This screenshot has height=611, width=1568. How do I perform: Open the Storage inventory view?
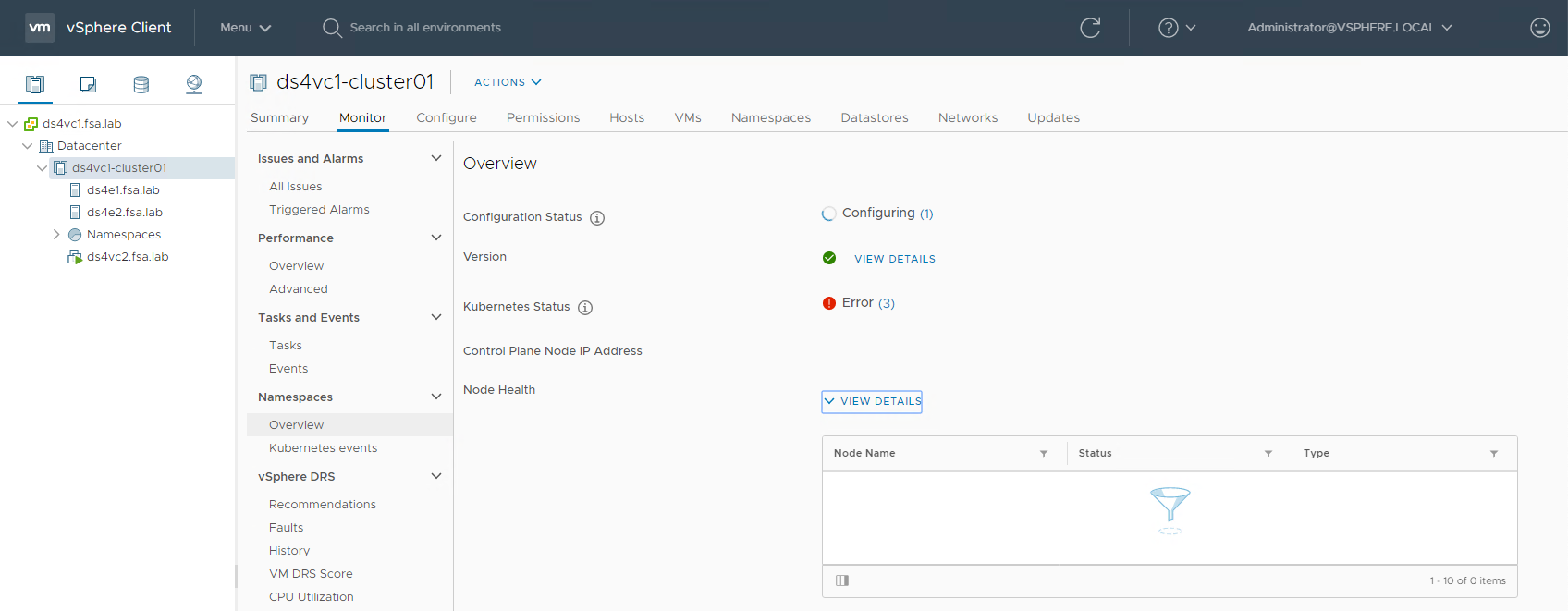pos(141,84)
